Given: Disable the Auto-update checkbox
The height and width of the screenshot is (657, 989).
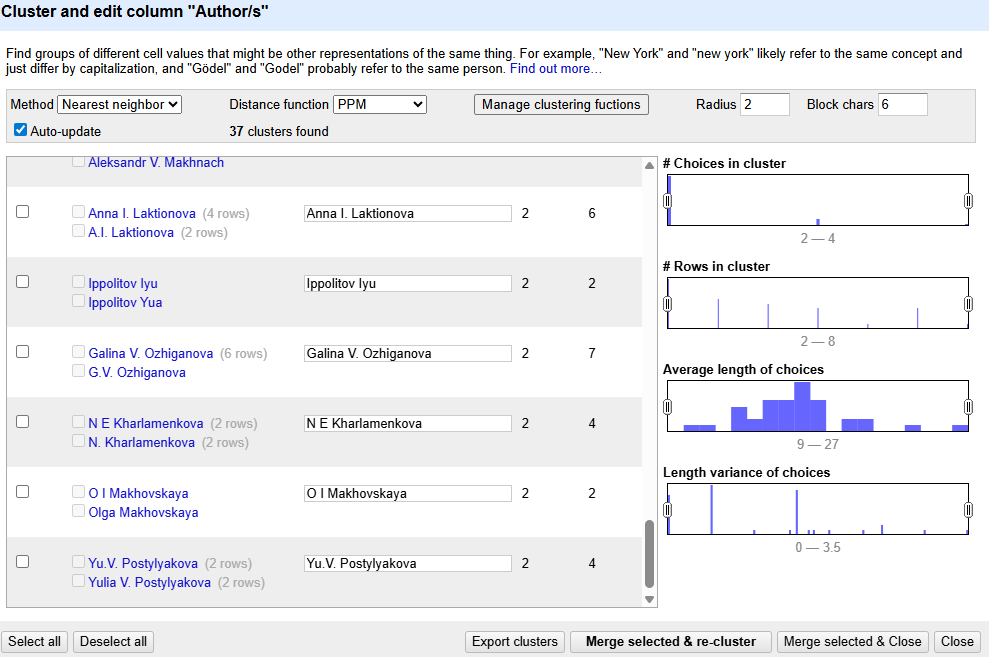Looking at the screenshot, I should [21, 130].
